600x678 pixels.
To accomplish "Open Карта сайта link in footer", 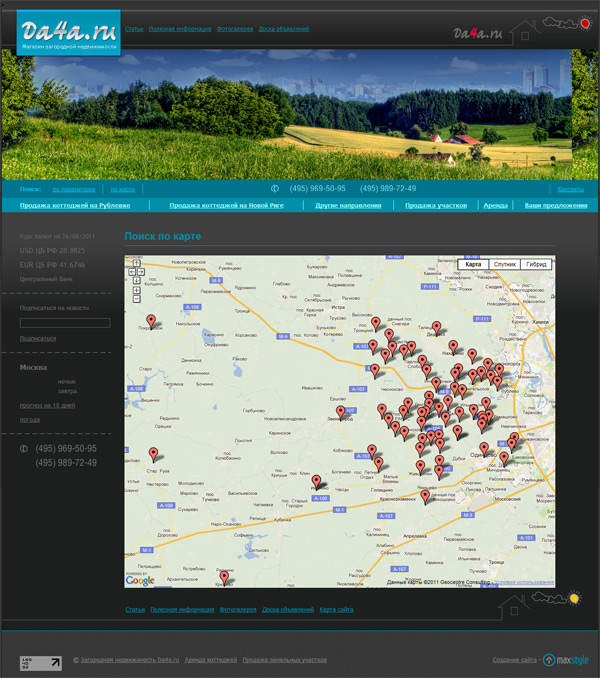I will tap(336, 609).
